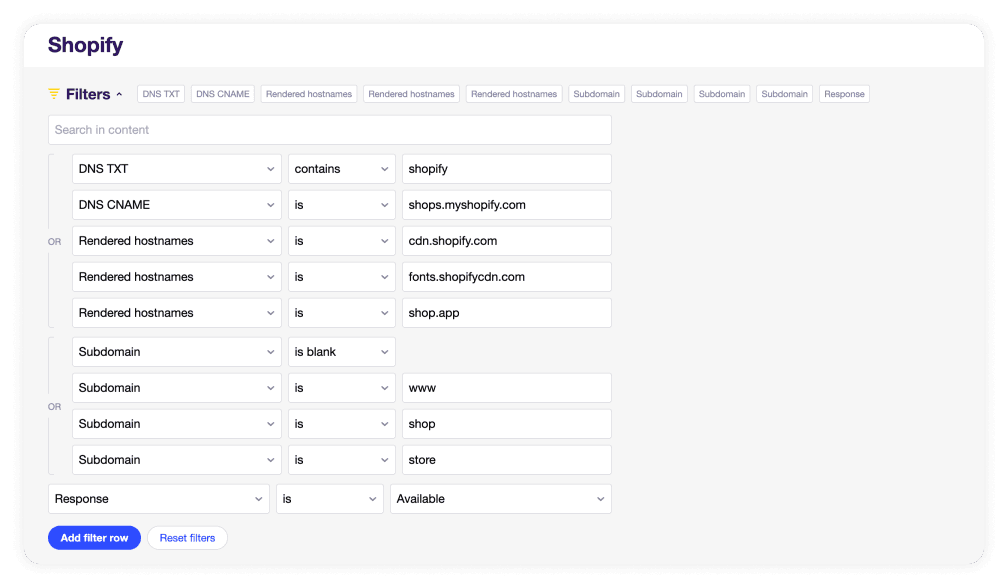Edit the shopify value field
The width and height of the screenshot is (1008, 588).
coord(507,169)
